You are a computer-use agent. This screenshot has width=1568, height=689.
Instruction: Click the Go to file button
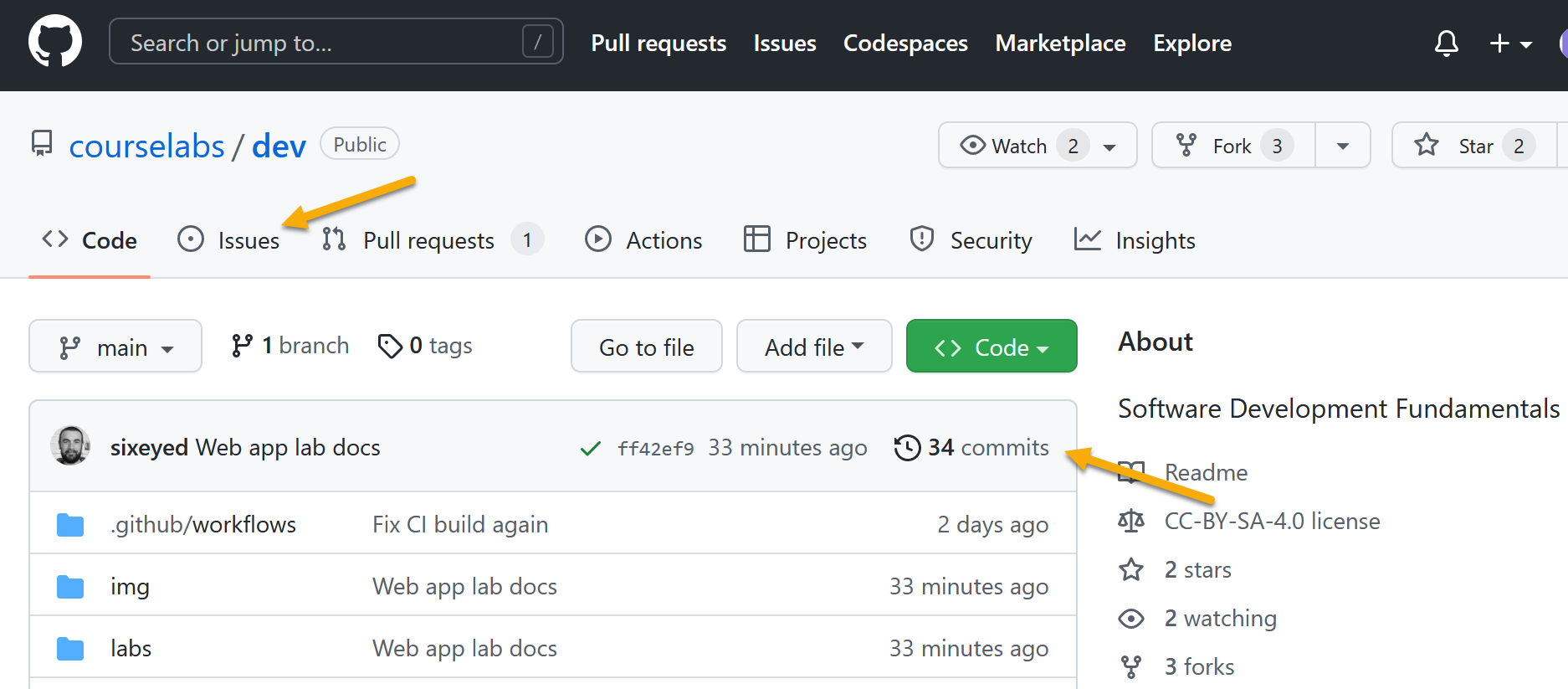pyautogui.click(x=647, y=346)
